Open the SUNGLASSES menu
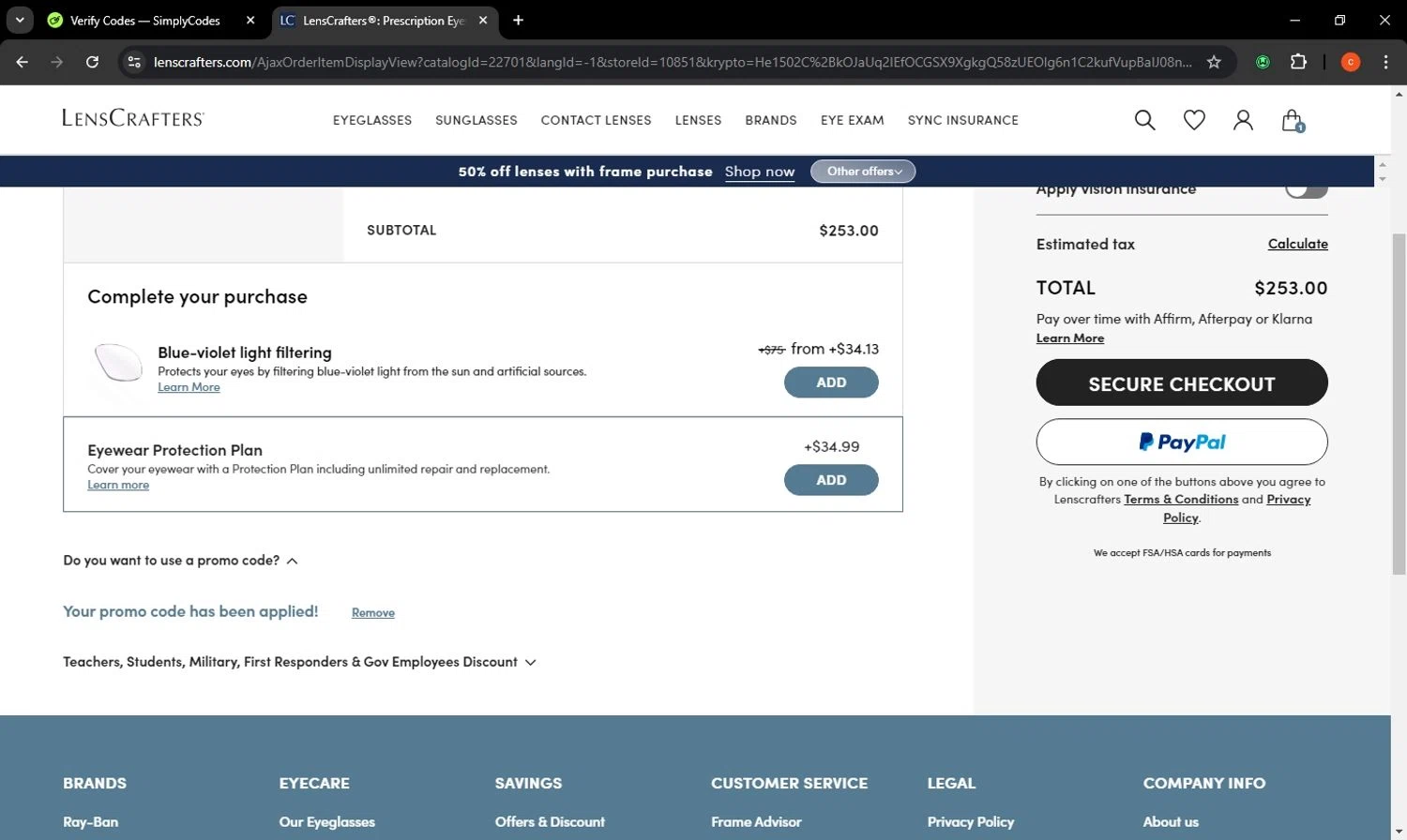Viewport: 1407px width, 840px height. [x=477, y=120]
